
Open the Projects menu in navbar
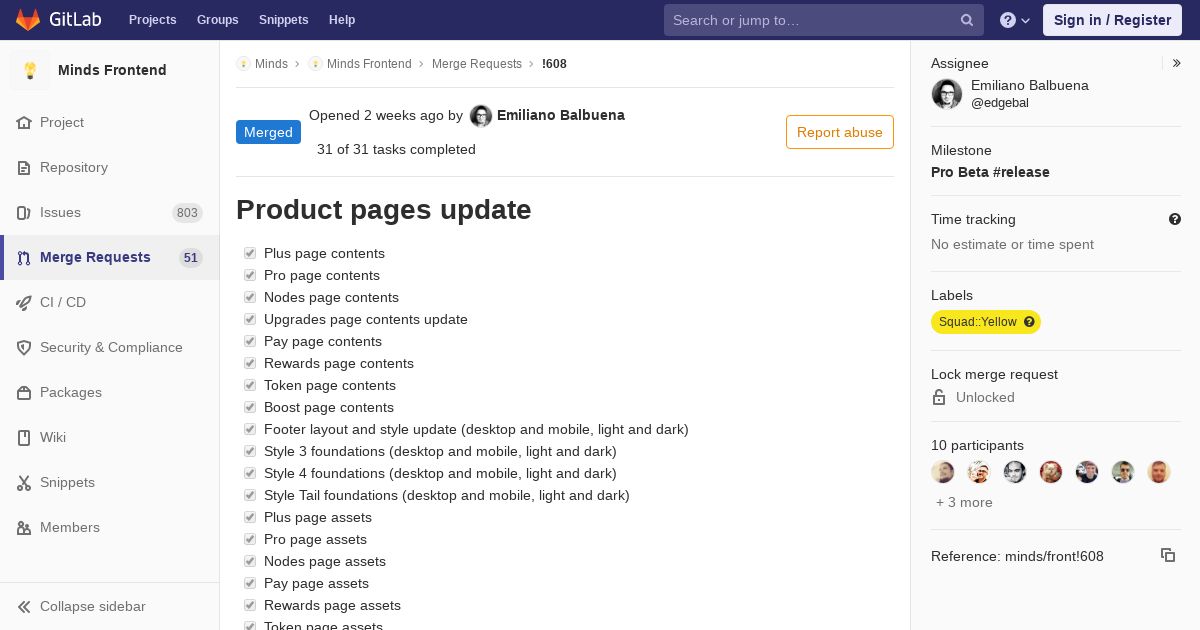pos(152,20)
